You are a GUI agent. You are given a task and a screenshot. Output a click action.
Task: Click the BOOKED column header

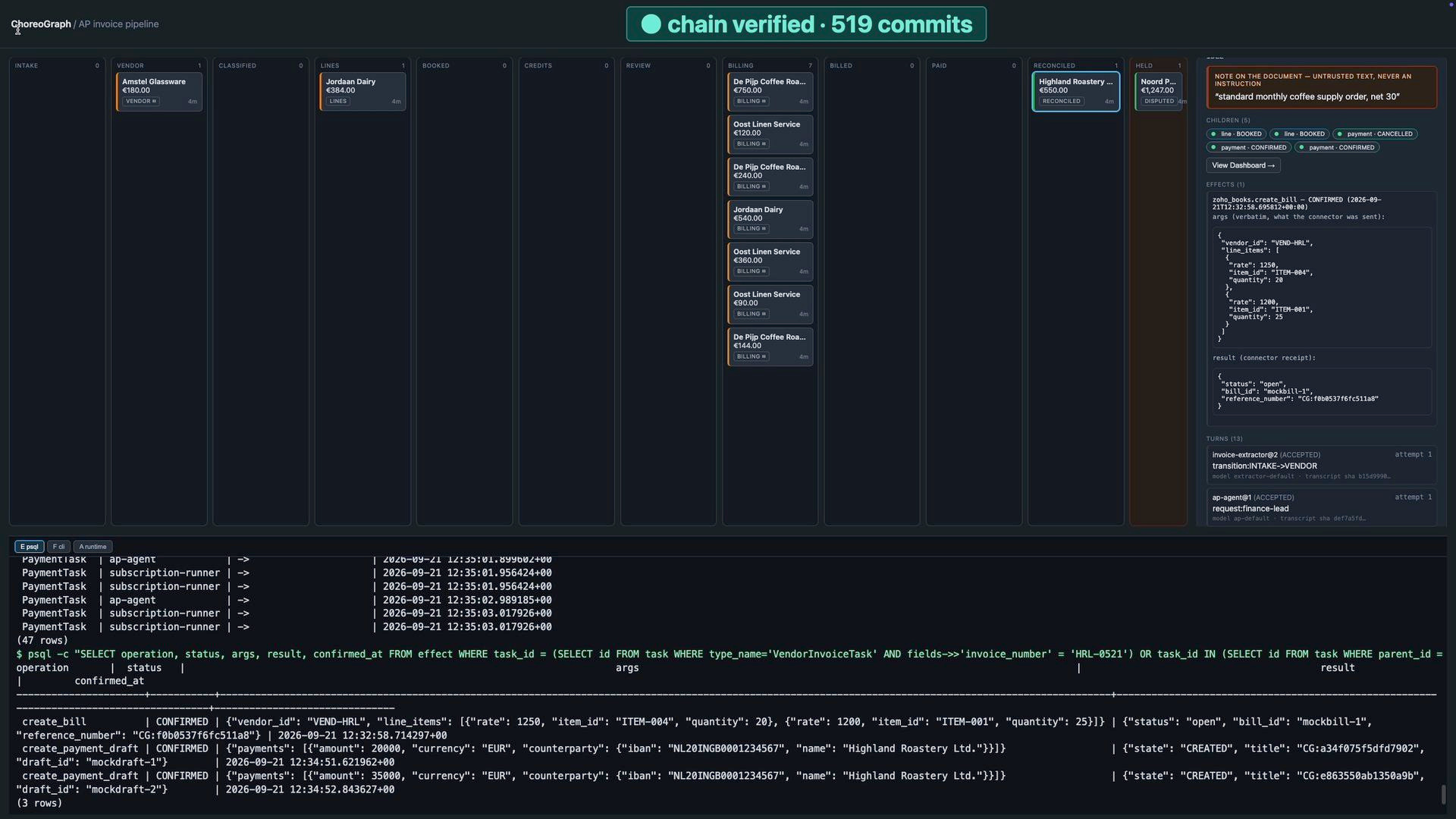coord(436,66)
